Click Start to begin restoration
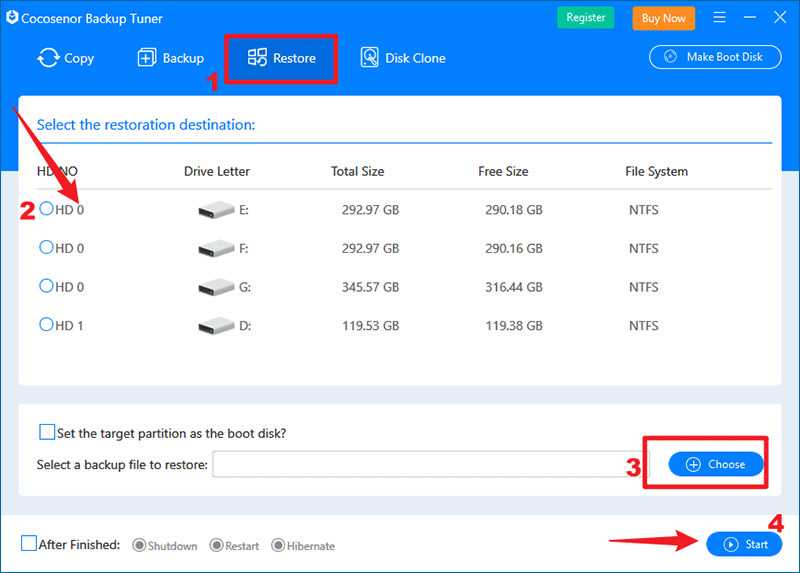Image resolution: width=800 pixels, height=573 pixels. click(744, 544)
